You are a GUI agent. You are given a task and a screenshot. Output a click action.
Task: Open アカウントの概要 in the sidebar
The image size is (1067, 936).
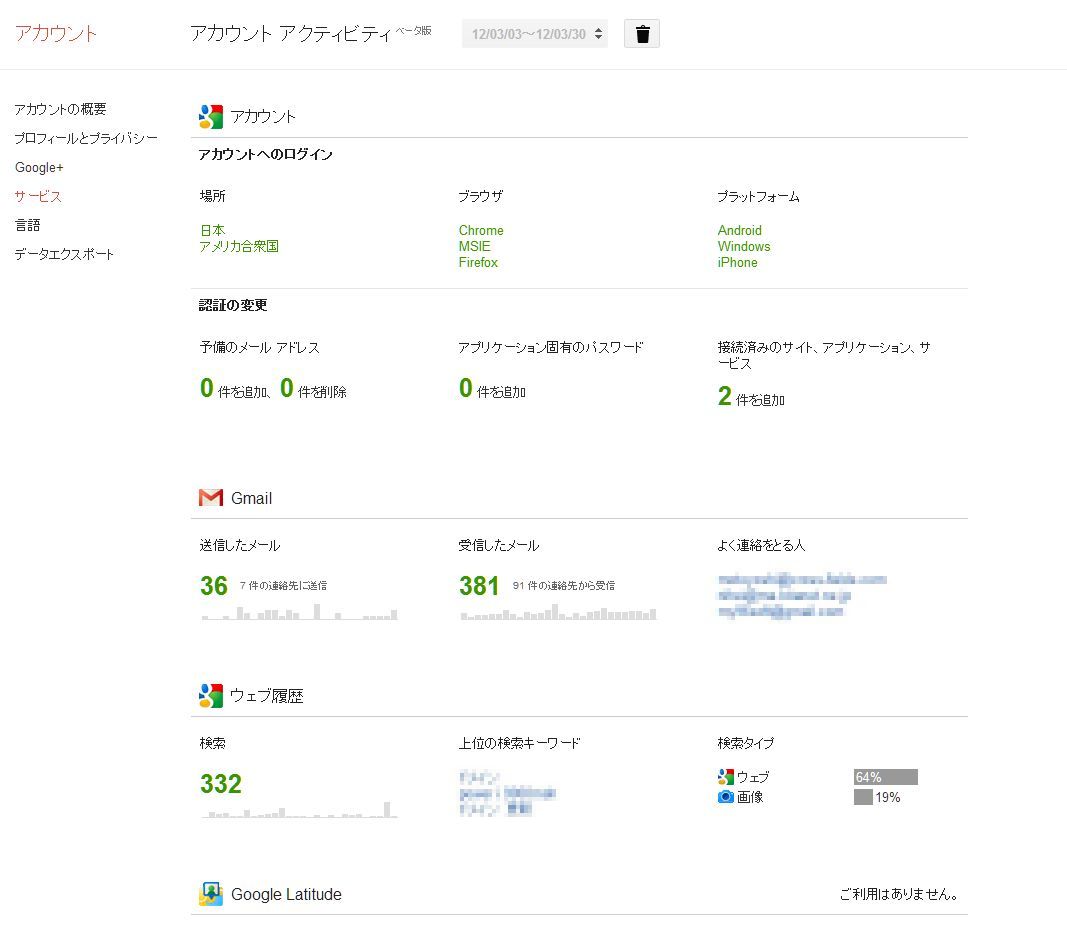[61, 109]
